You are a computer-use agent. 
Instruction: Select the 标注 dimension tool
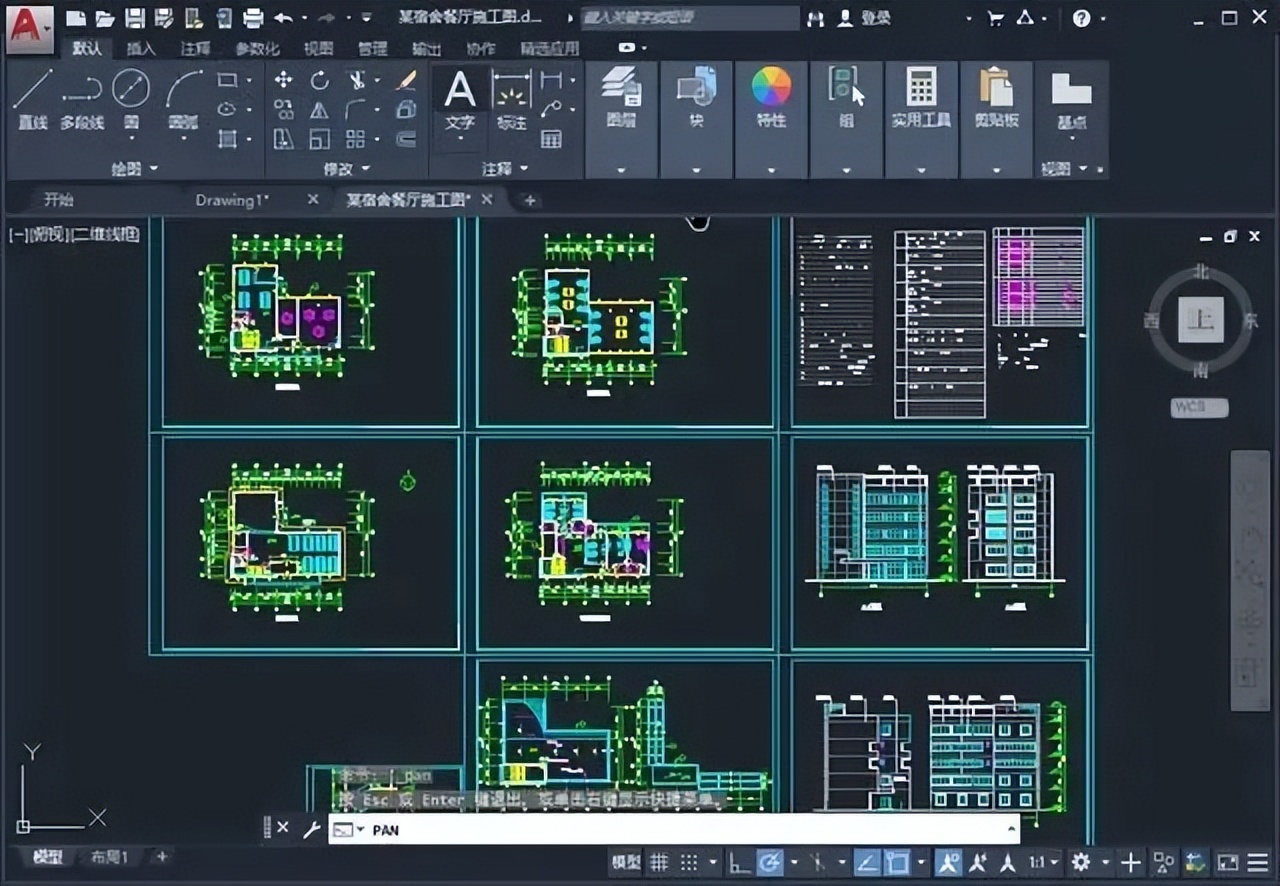click(x=510, y=95)
